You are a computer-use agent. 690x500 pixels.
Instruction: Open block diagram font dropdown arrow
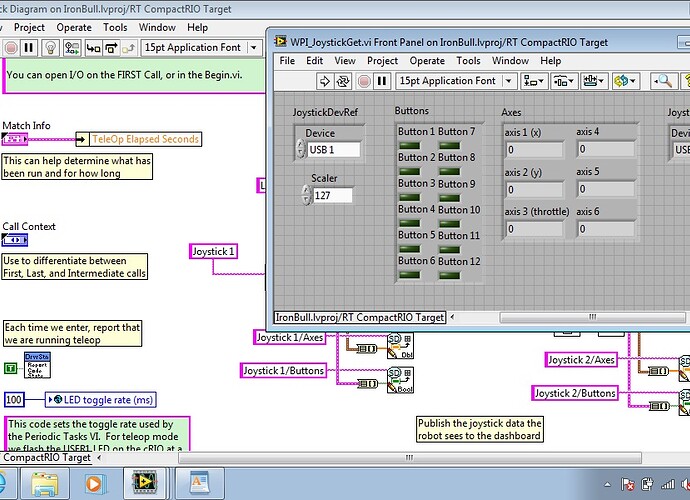pyautogui.click(x=254, y=48)
